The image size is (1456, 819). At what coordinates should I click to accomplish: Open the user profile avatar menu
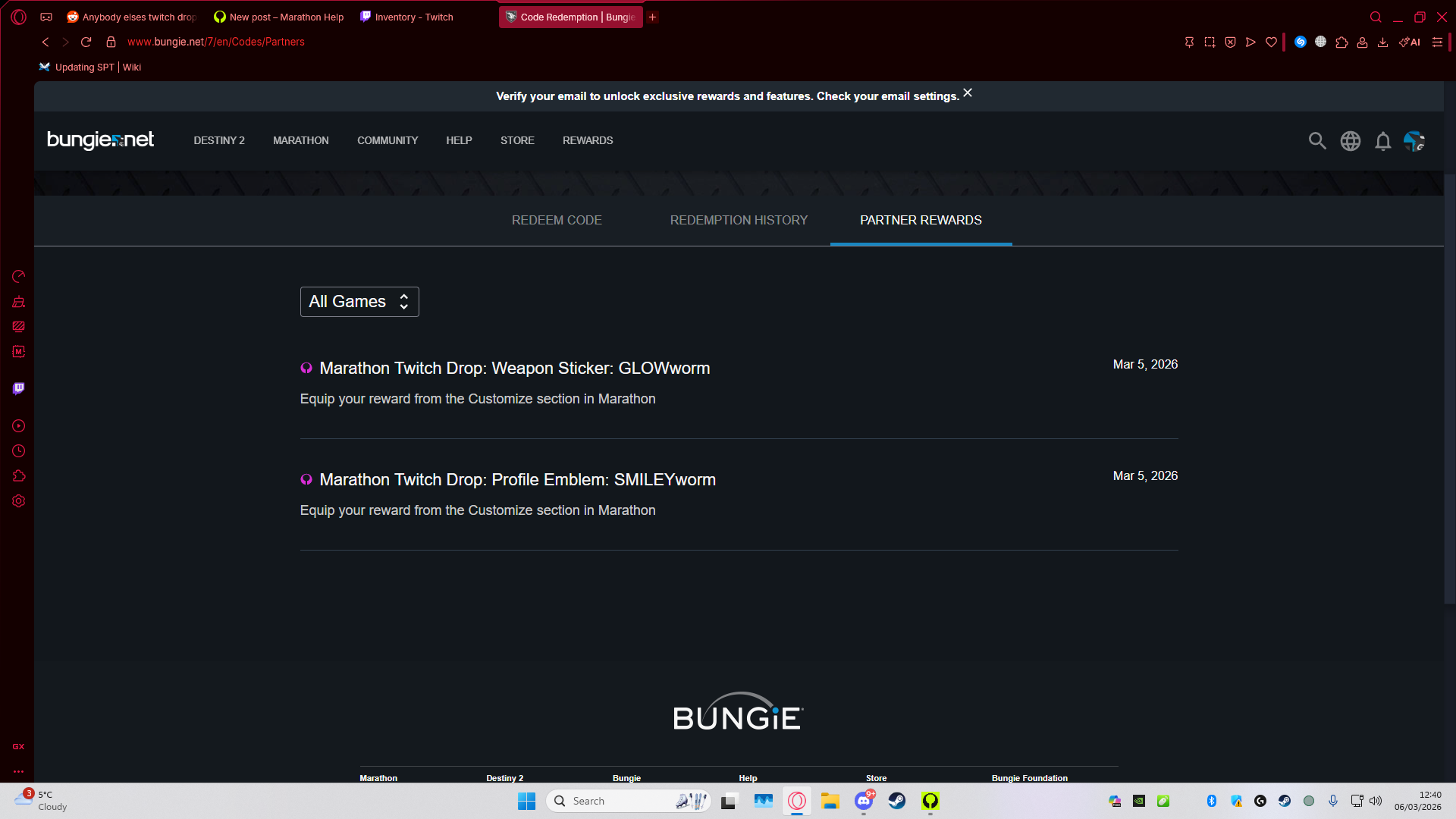(1414, 141)
